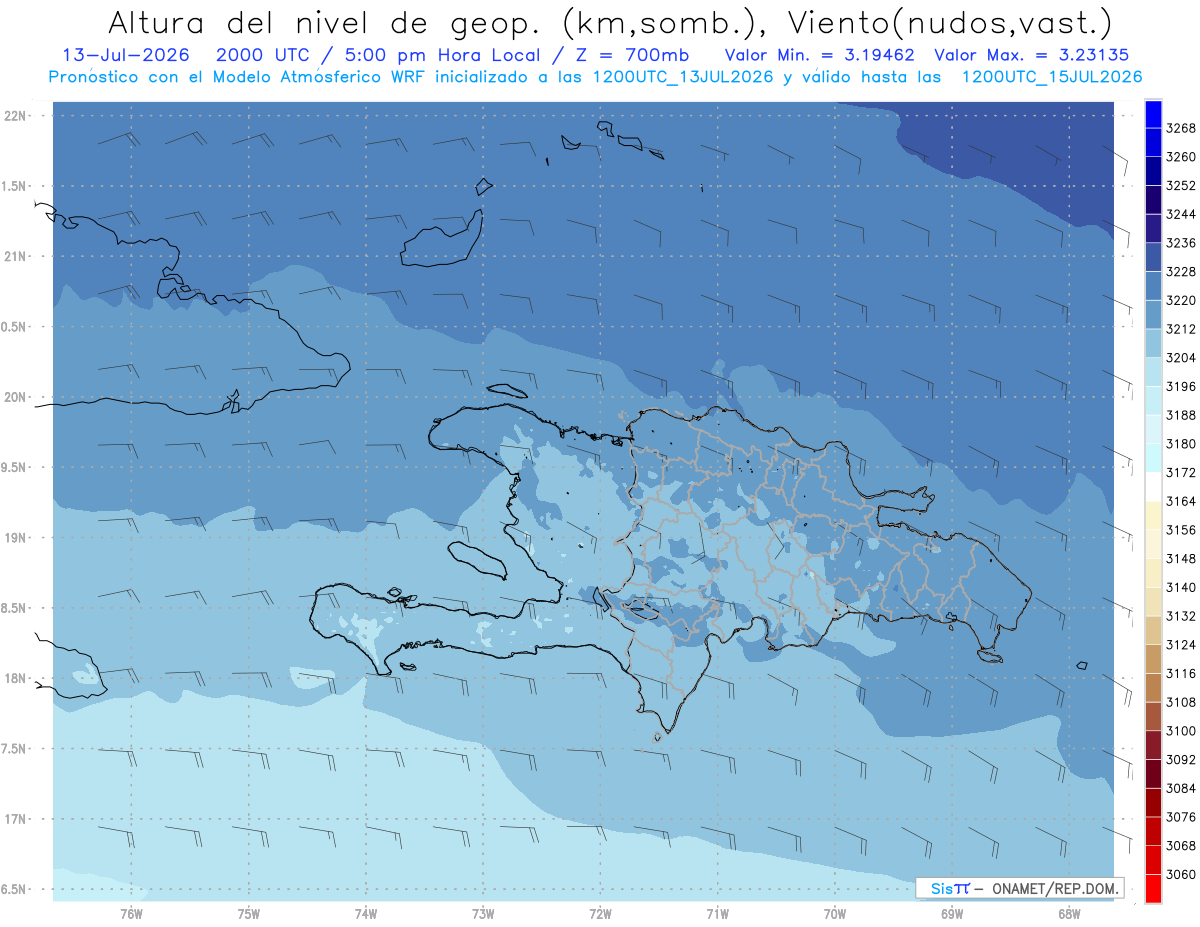
Task: Click the '71W' longitude label
Action: (x=717, y=913)
